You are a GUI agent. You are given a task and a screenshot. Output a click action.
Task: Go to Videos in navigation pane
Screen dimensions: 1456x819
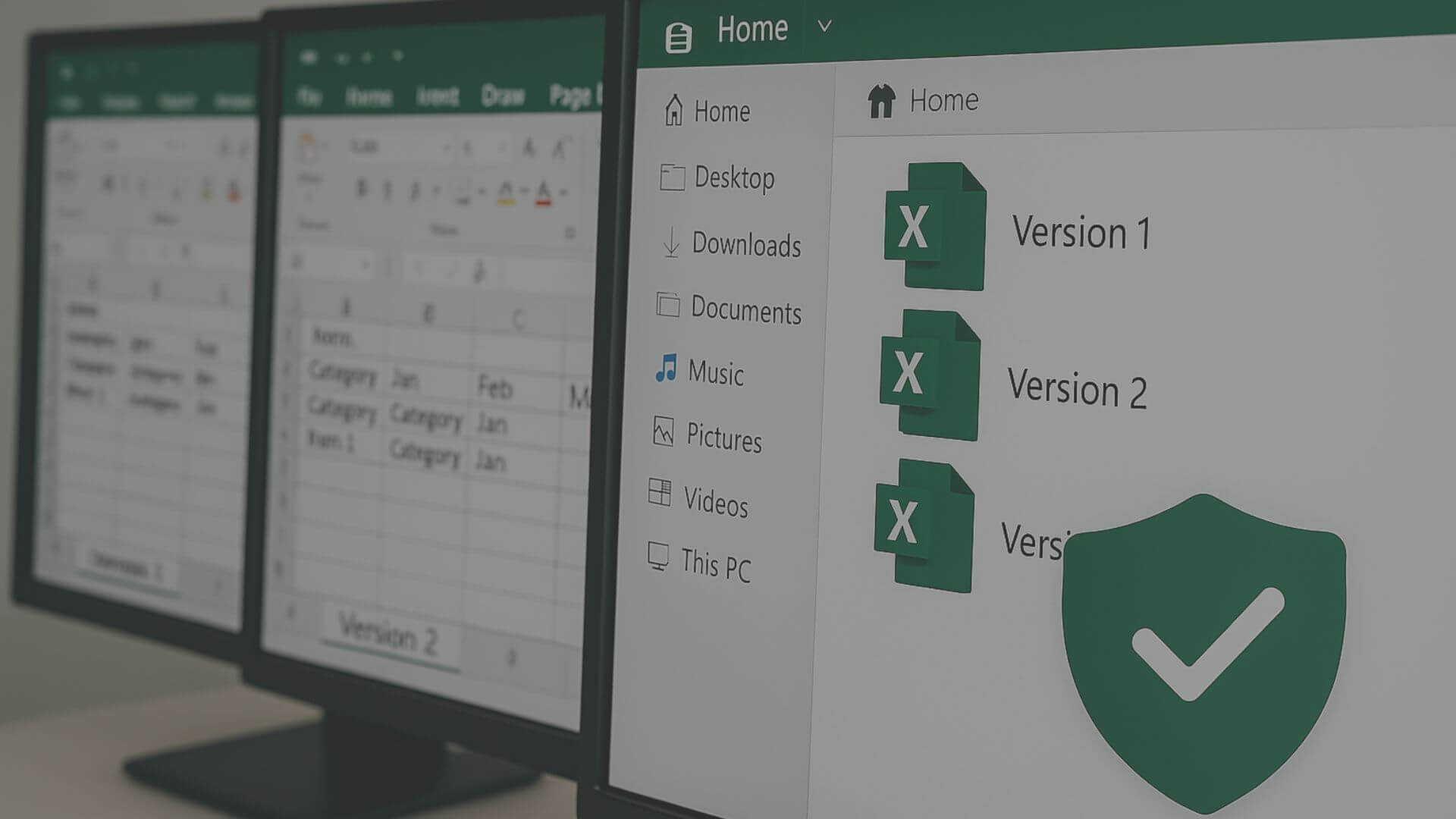pos(716,502)
